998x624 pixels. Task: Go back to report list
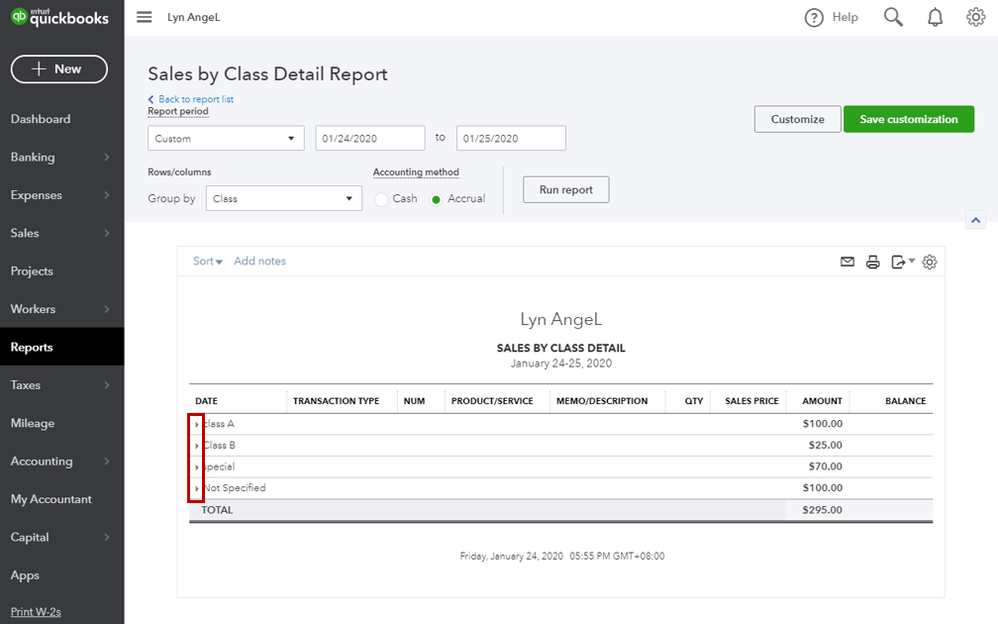(191, 99)
